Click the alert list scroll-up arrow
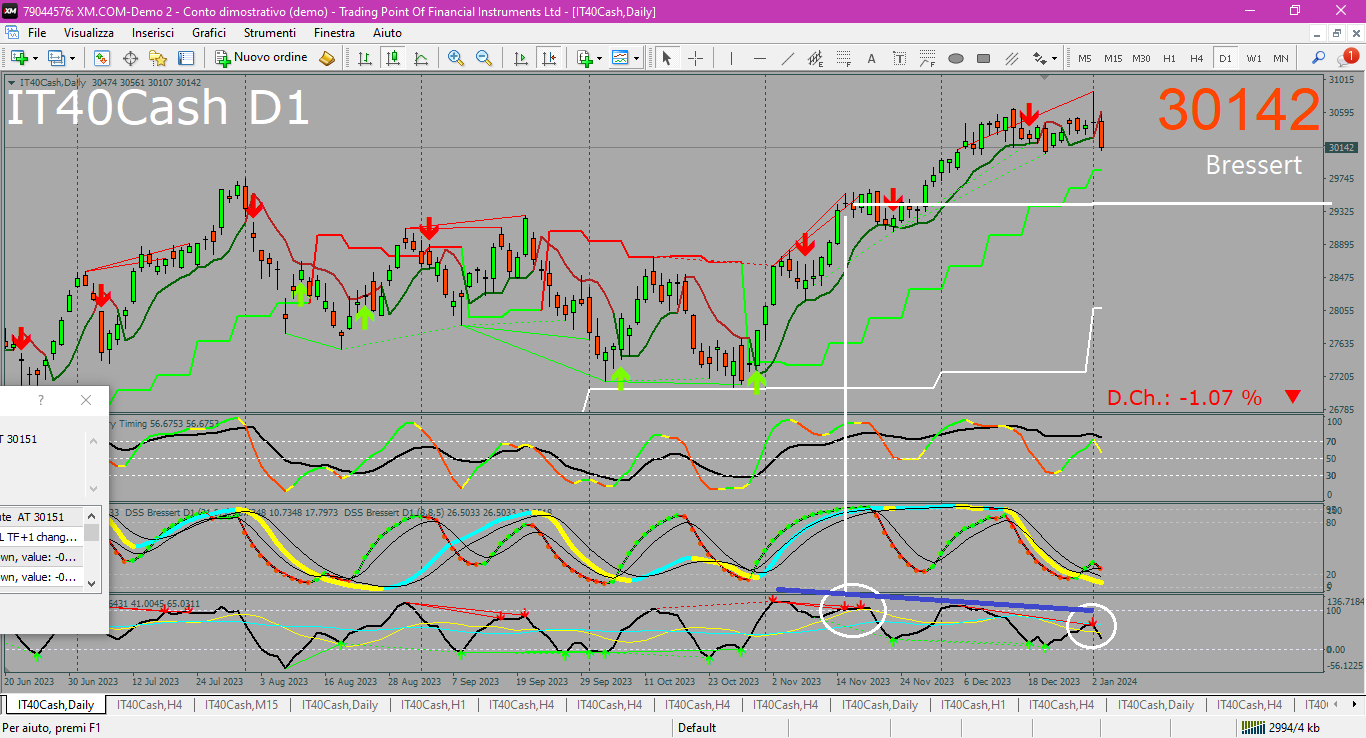 (91, 515)
